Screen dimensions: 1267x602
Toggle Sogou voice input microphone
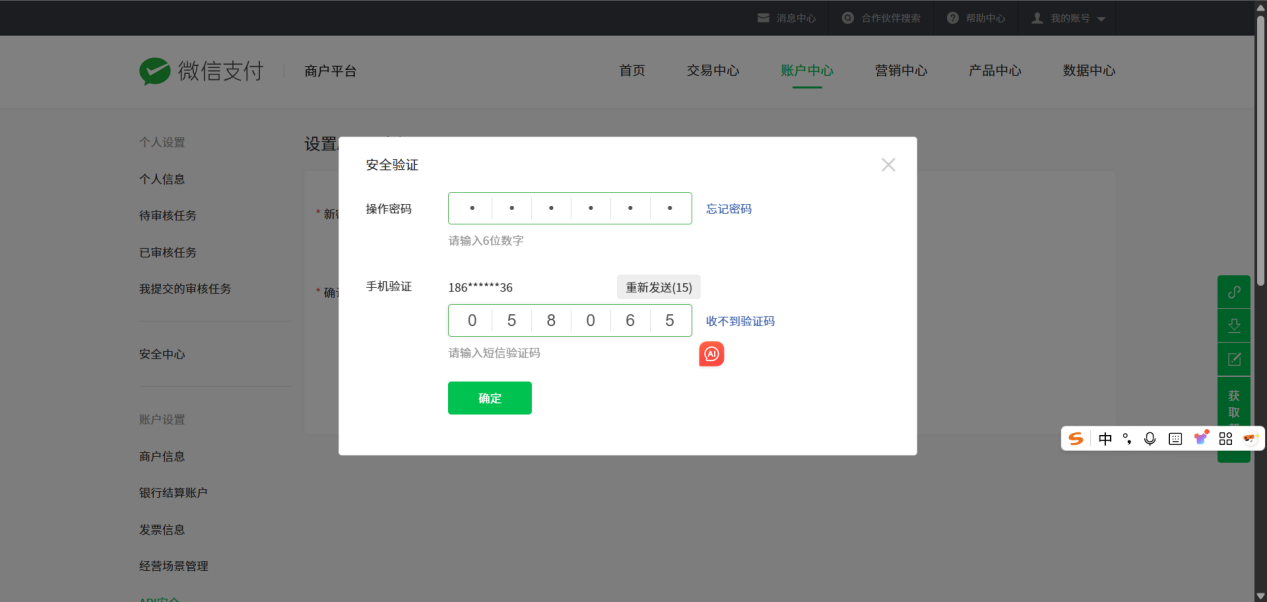click(x=1150, y=439)
